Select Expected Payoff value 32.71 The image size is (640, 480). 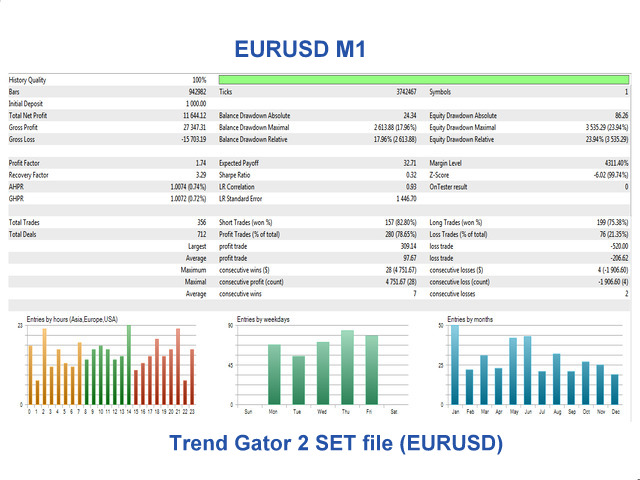(x=410, y=163)
